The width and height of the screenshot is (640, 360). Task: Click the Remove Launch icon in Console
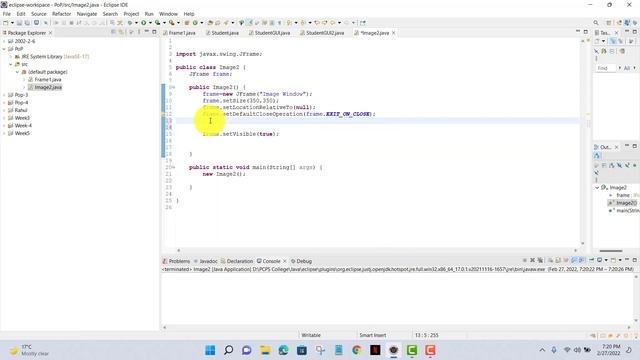532,260
